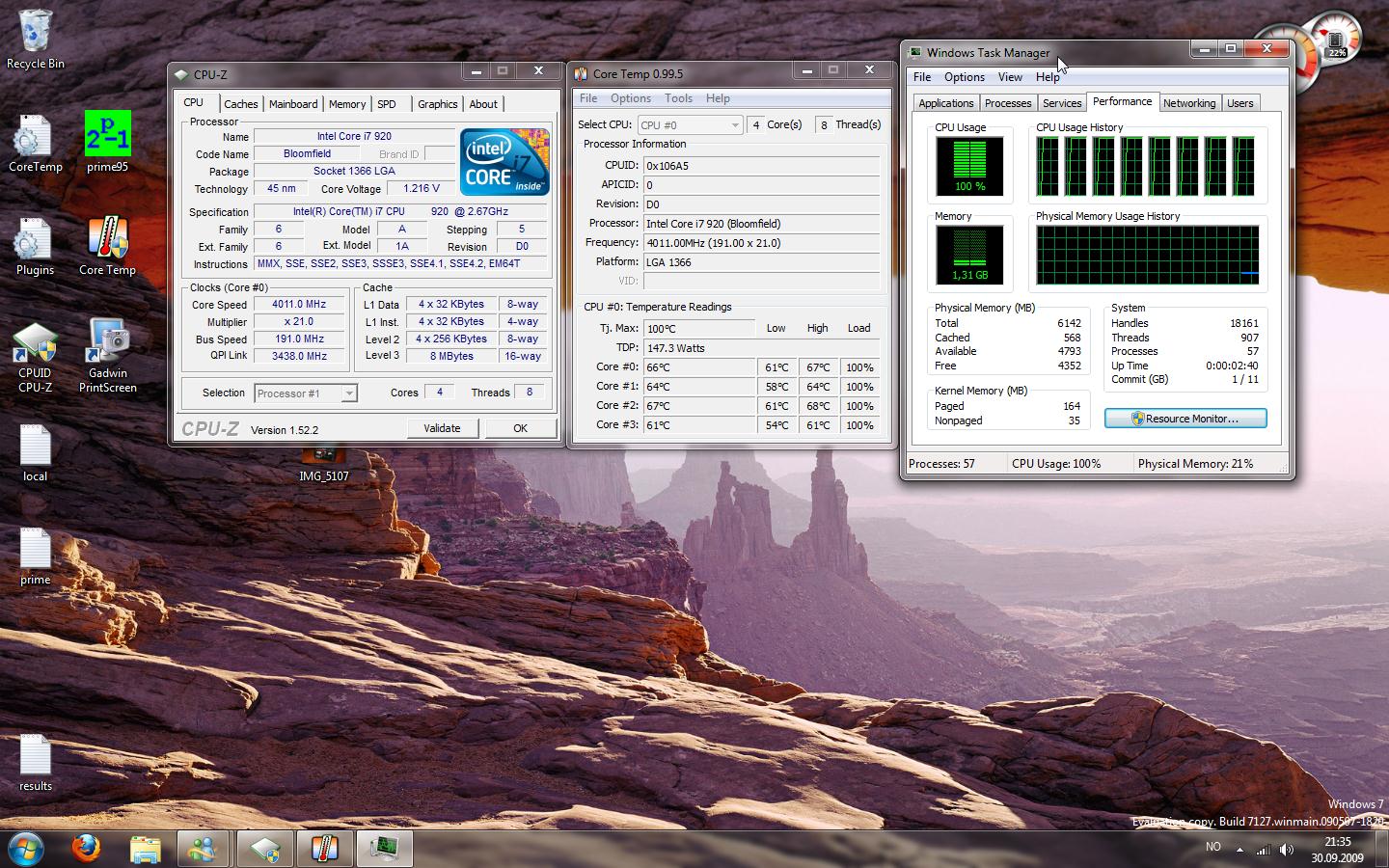This screenshot has width=1389, height=868.
Task: Open the Processor #1 selection dropdown in CPU-Z
Action: point(305,393)
